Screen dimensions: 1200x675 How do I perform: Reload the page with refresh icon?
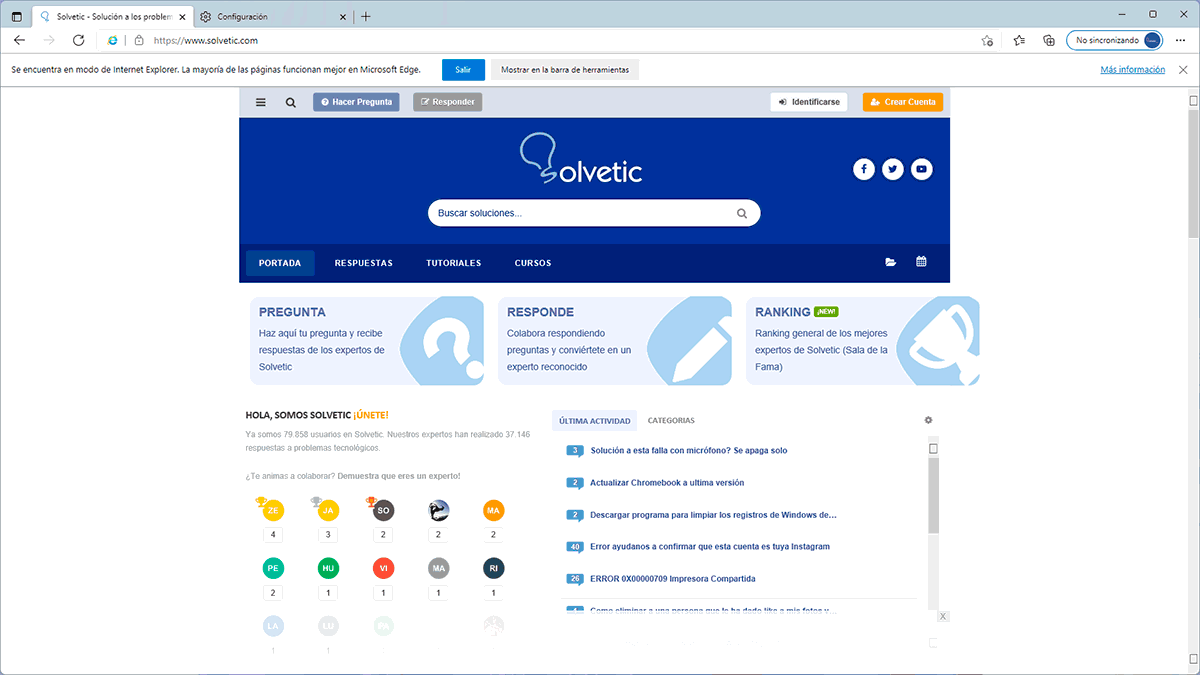point(79,40)
